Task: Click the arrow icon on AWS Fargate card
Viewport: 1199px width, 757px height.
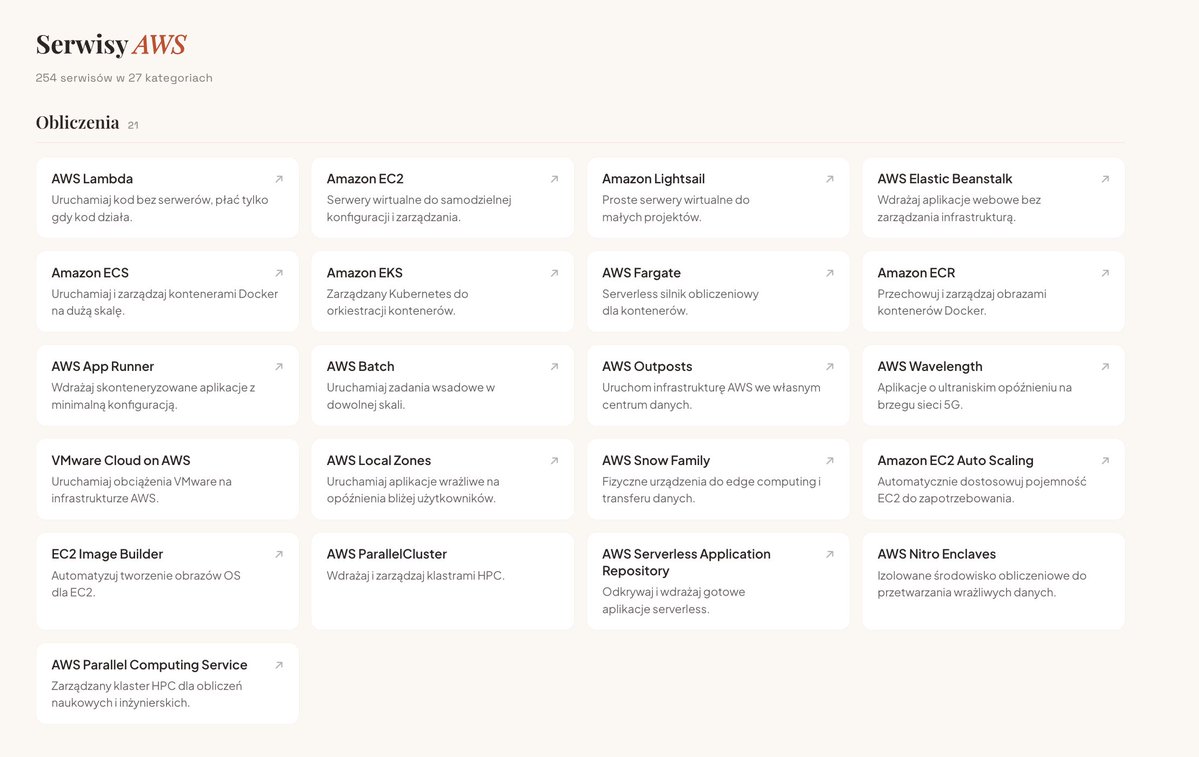Action: click(830, 273)
